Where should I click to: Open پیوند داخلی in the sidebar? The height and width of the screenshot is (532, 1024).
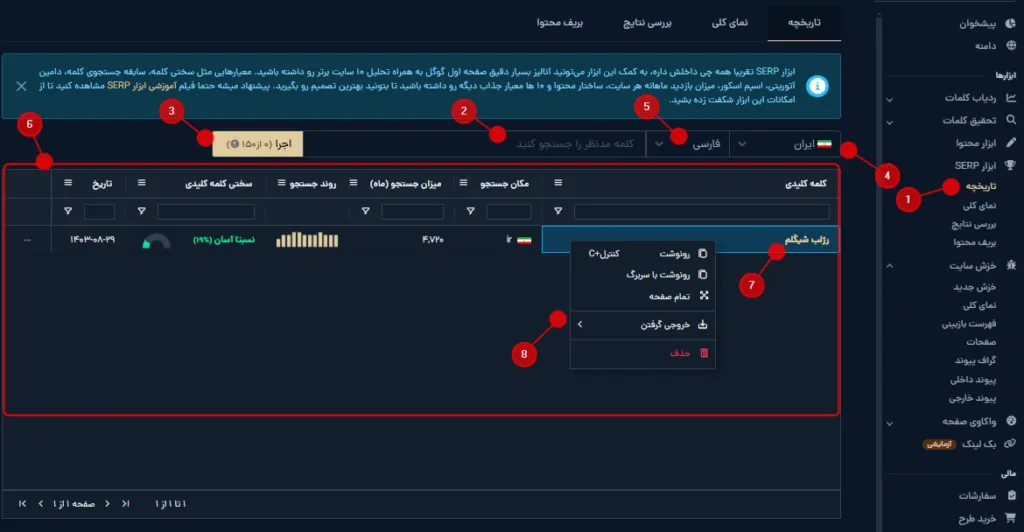pos(973,380)
